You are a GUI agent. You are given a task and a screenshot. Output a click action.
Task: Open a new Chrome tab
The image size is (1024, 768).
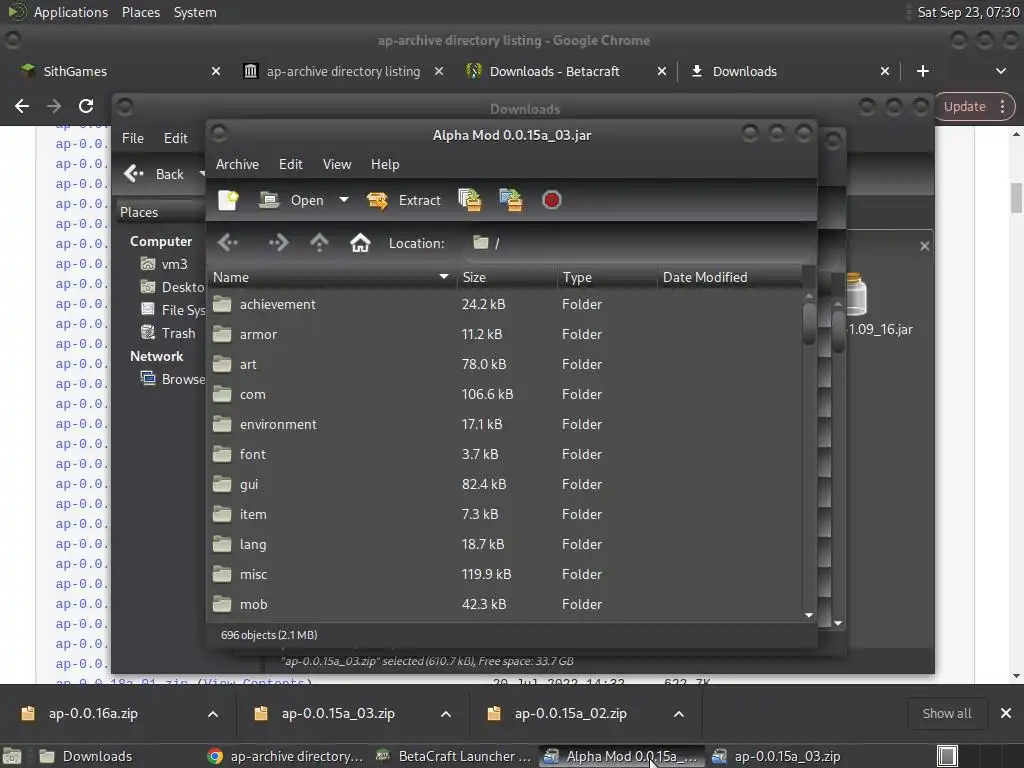tap(923, 71)
